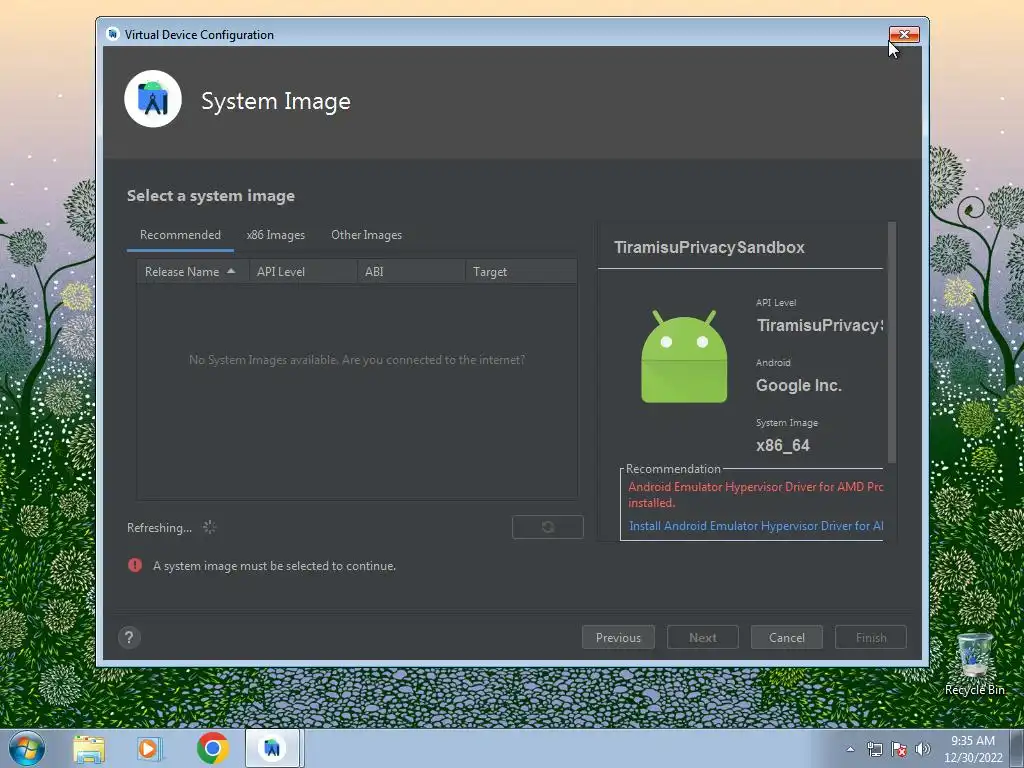
Task: Click the Google Inc. vendor text
Action: point(799,385)
